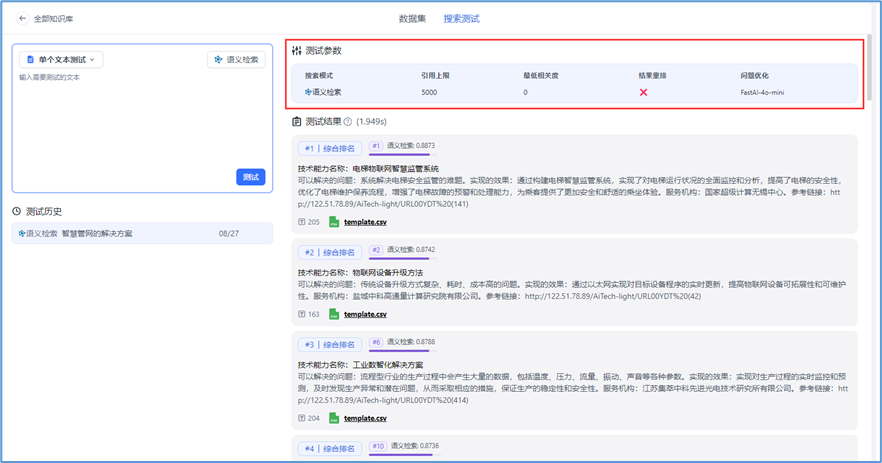Screen dimensions: 882x463
Task: Click the character count icon beside 163
Action: [x=302, y=314]
